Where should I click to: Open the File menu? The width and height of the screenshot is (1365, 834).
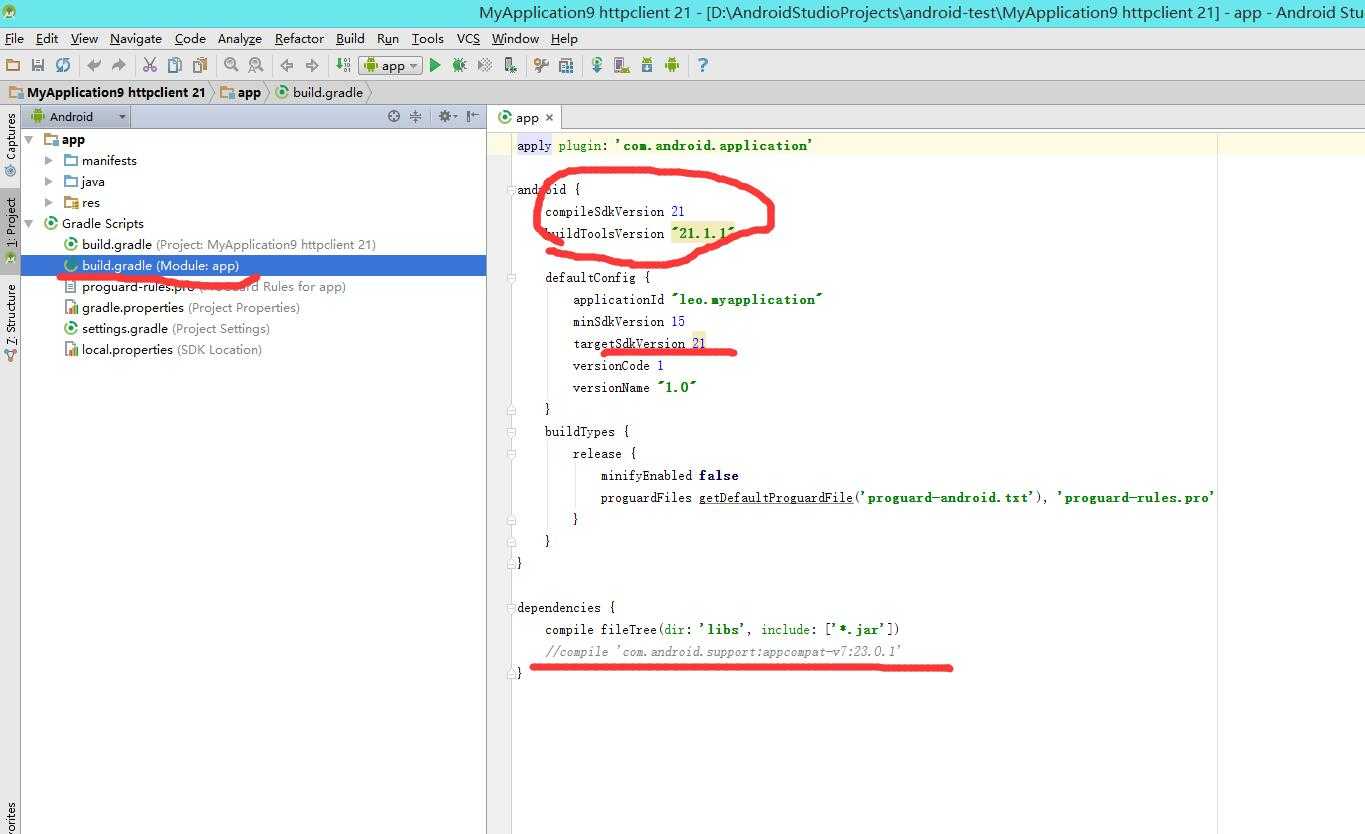pos(14,38)
